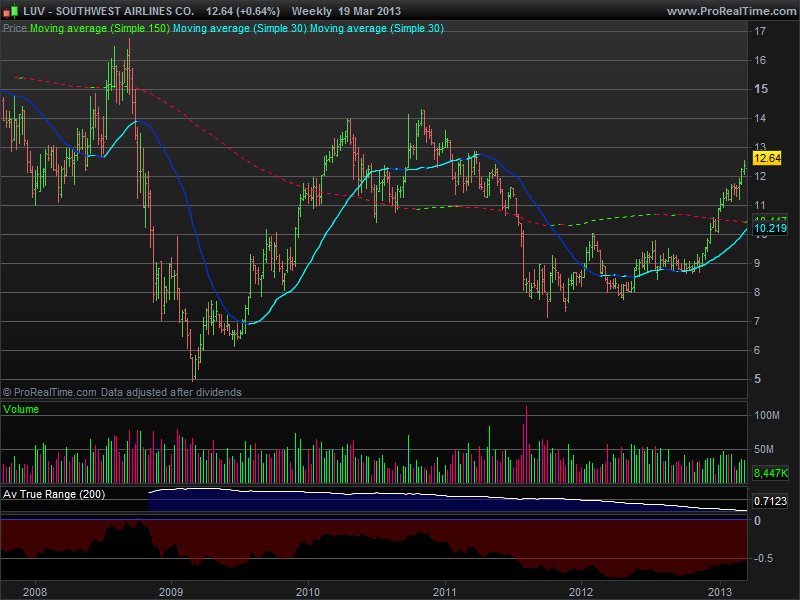Click the yellow 12.64 current price tag
The width and height of the screenshot is (800, 600).
point(766,158)
